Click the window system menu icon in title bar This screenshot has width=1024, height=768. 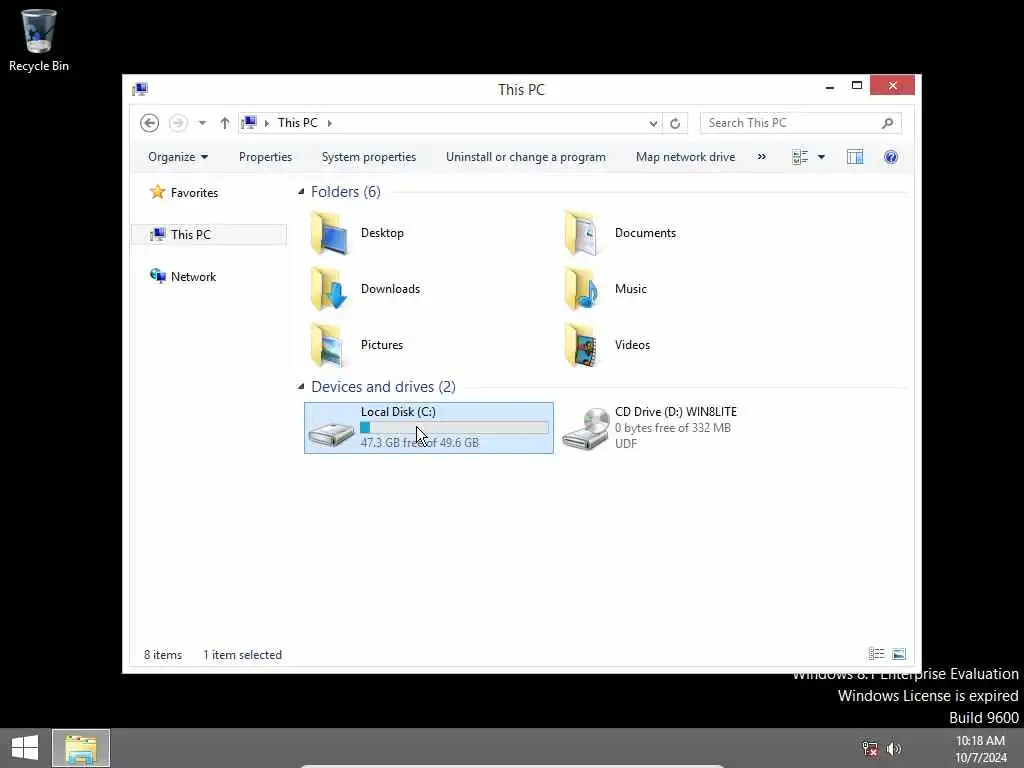(x=140, y=89)
